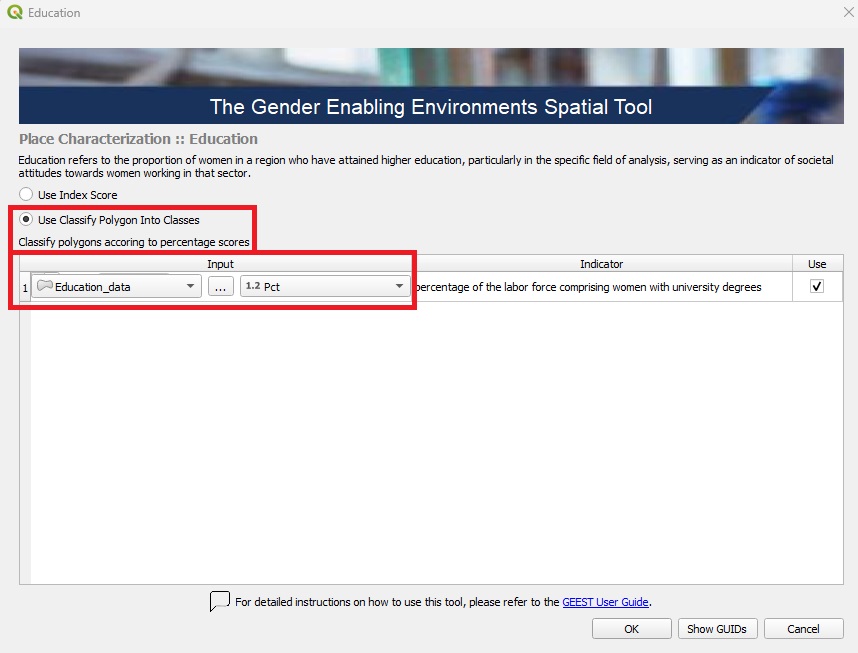Image resolution: width=858 pixels, height=653 pixels.
Task: Click 'Classify polygons accoring to percentage scores' label
Action: [x=134, y=242]
